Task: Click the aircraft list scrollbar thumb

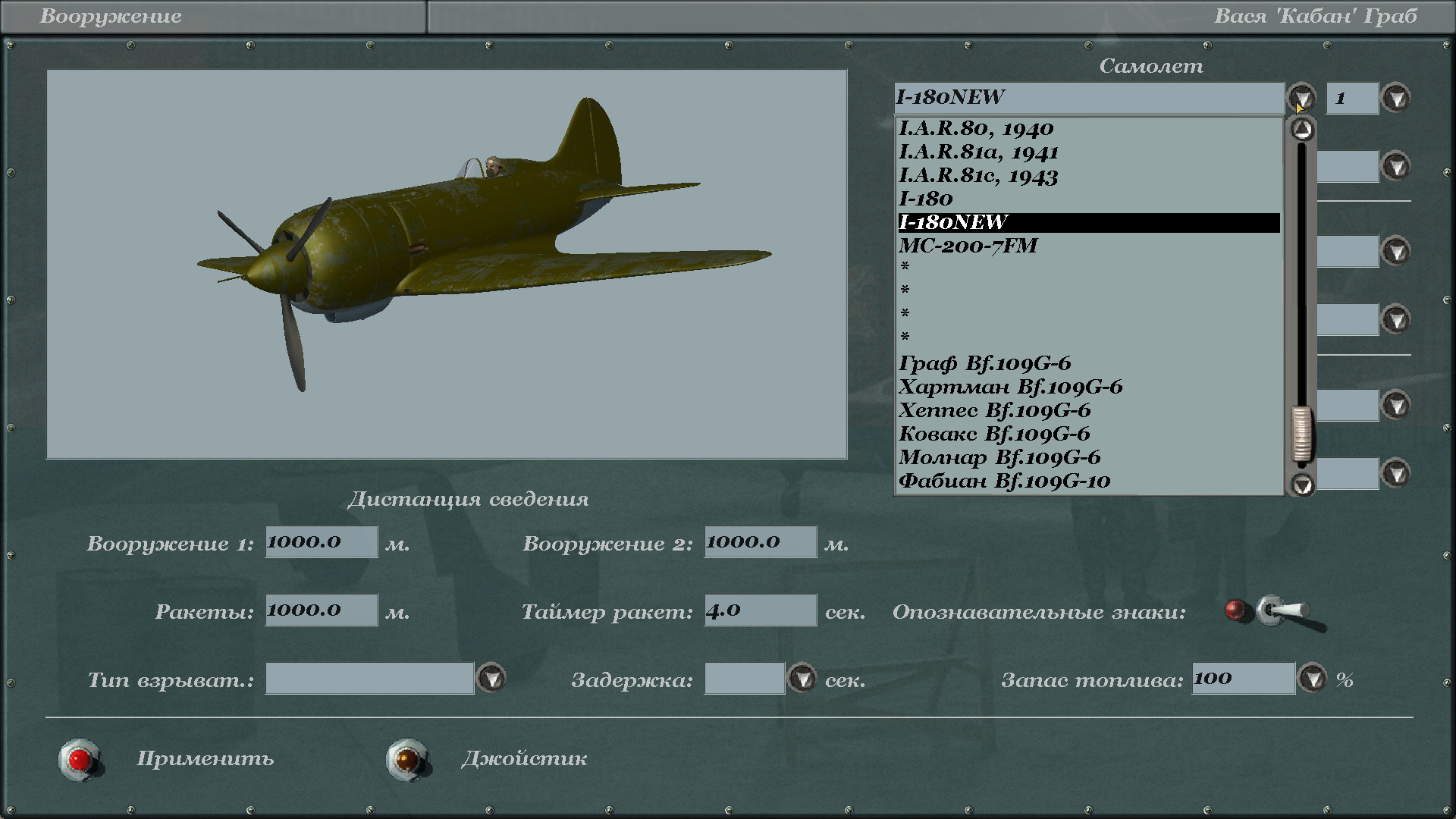Action: tap(1302, 434)
